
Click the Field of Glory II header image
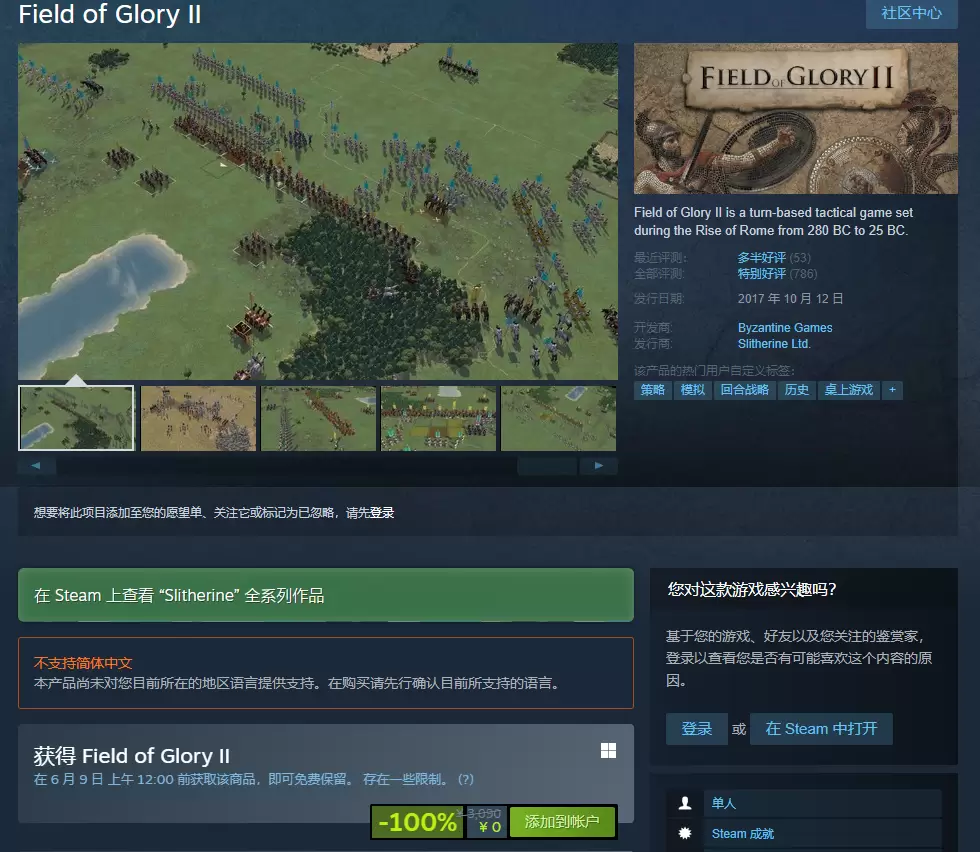796,118
